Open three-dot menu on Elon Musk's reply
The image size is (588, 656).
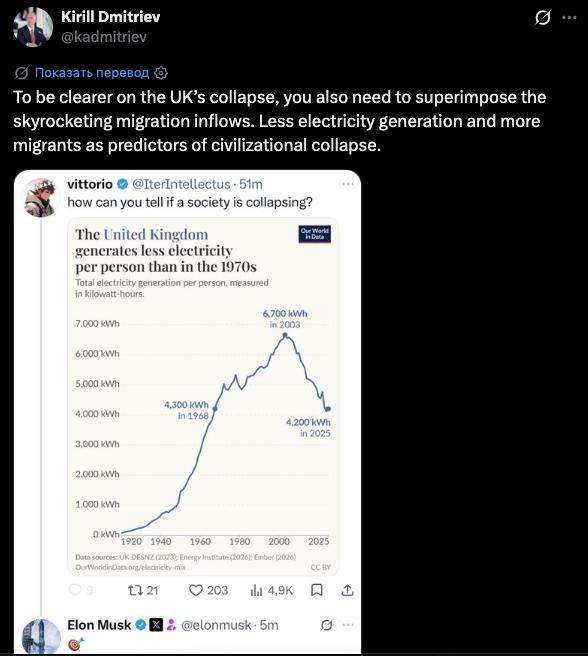point(348,625)
